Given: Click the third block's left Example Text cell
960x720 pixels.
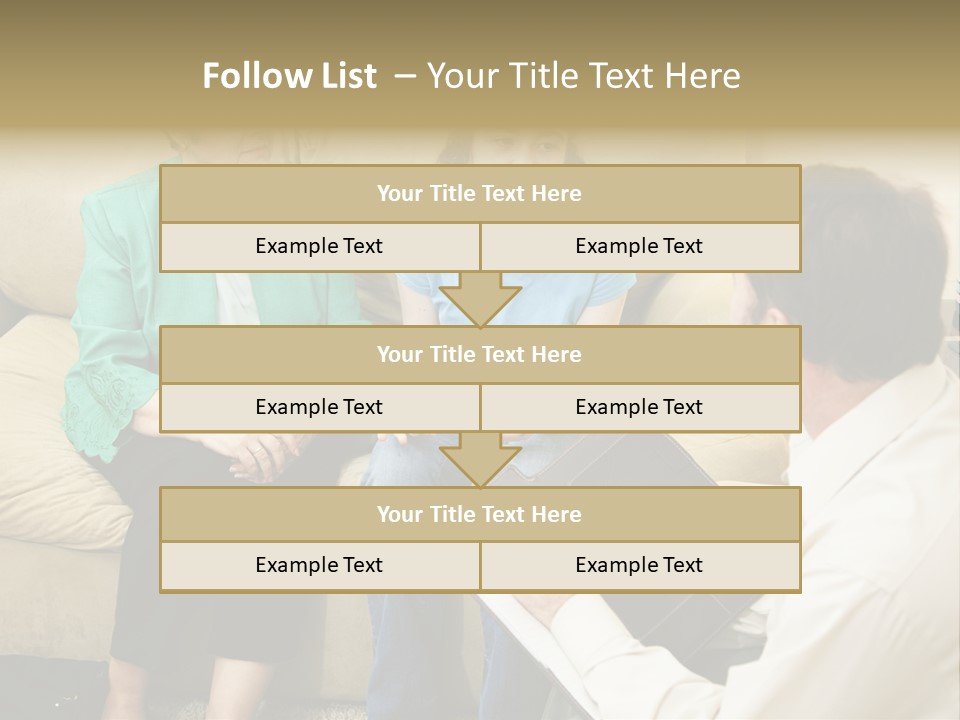Looking at the screenshot, I should click(319, 565).
